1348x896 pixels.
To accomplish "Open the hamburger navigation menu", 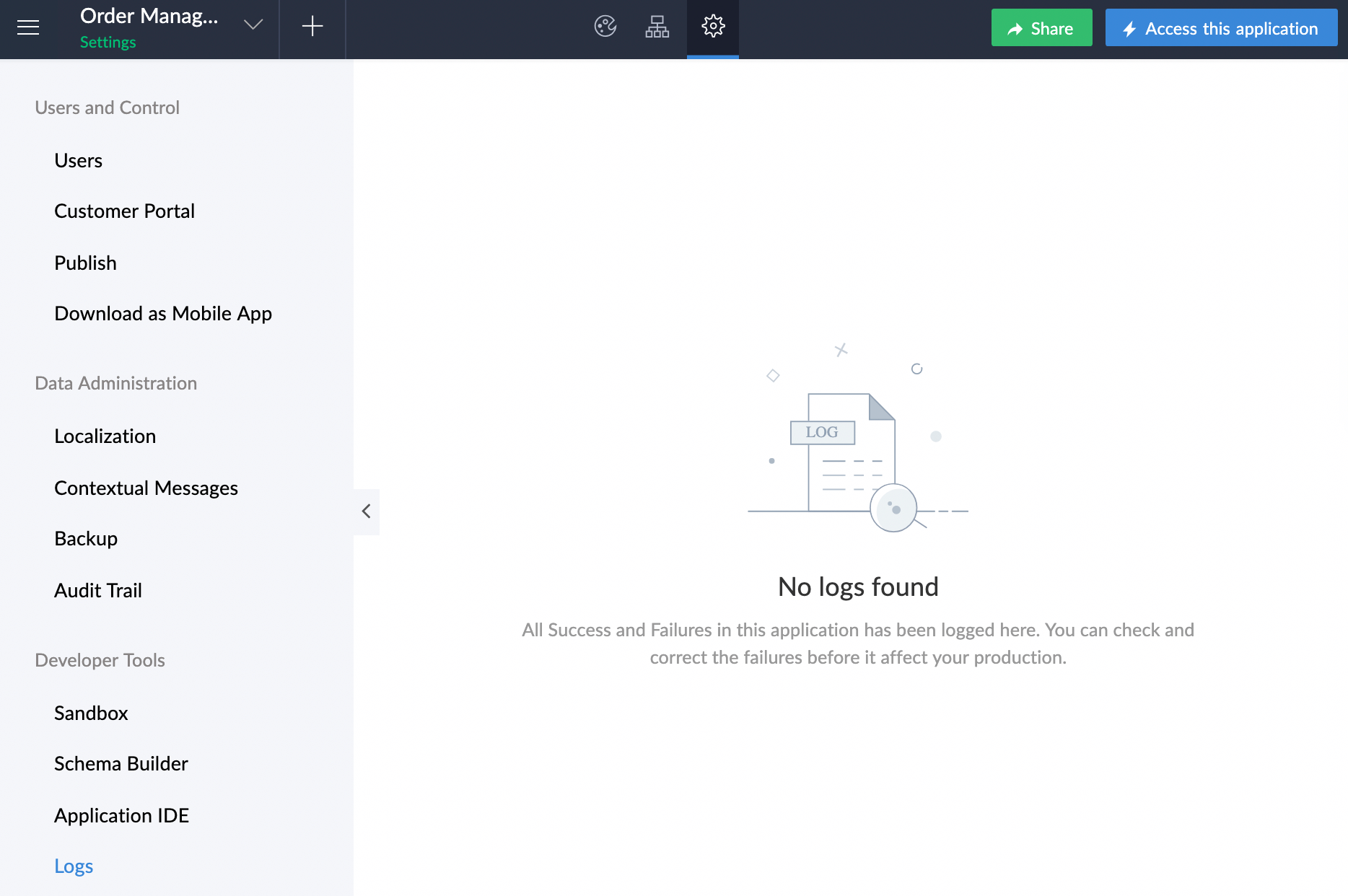I will (28, 27).
